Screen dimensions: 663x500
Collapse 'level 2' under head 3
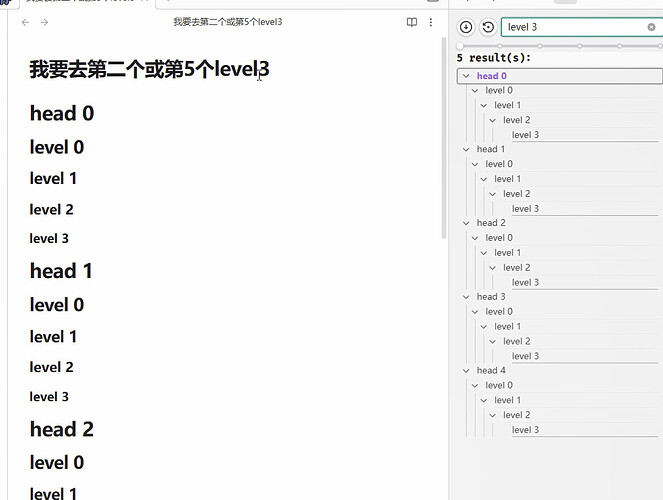point(493,342)
